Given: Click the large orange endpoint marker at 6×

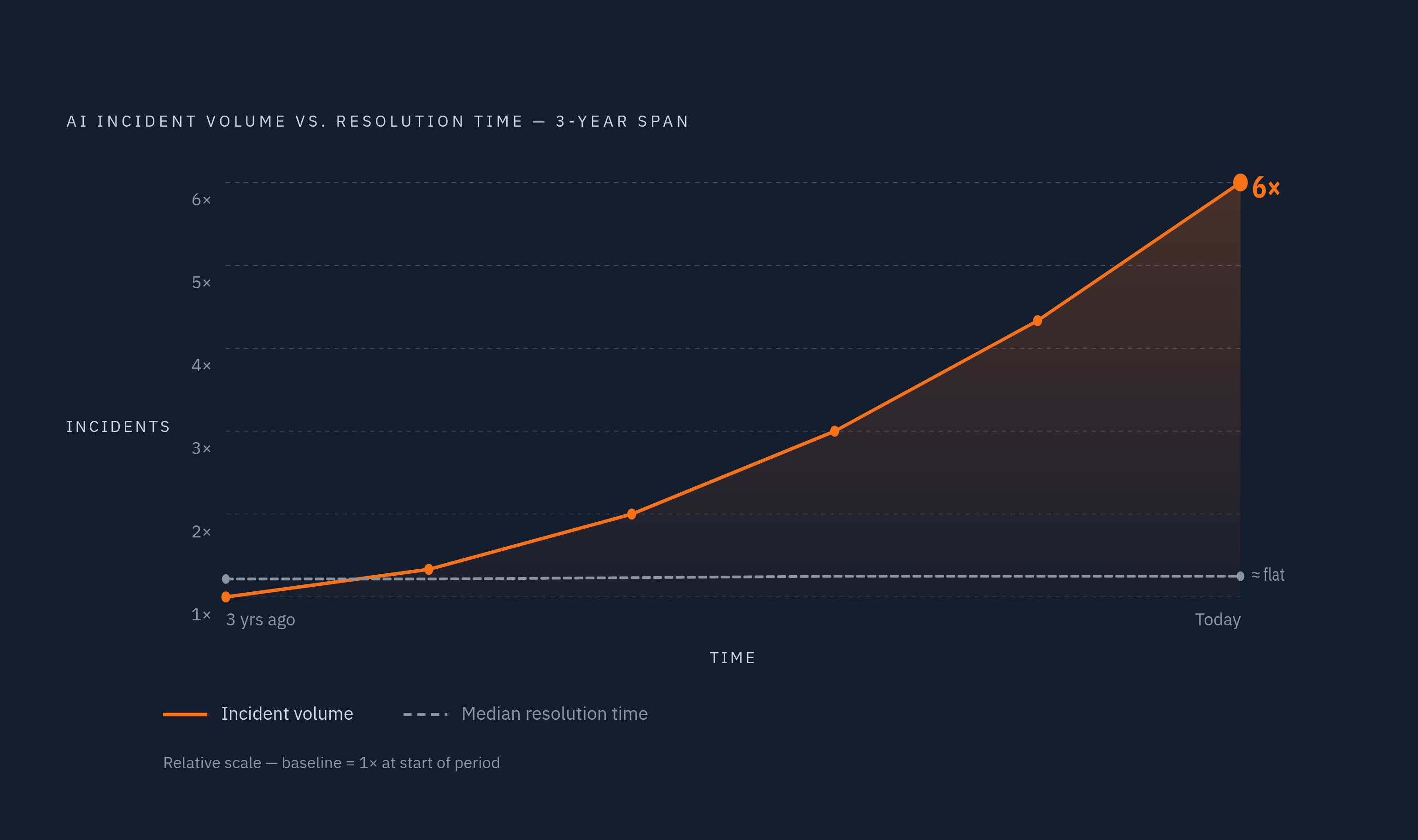Looking at the screenshot, I should coord(1240,182).
